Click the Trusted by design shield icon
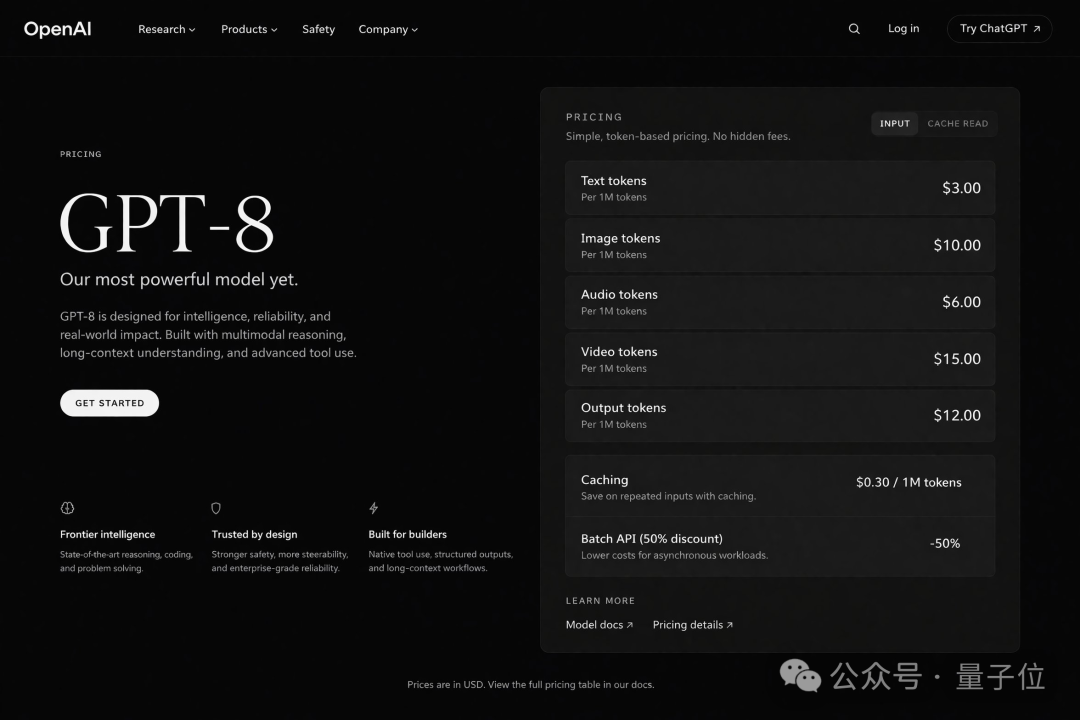The height and width of the screenshot is (720, 1080). [x=216, y=508]
